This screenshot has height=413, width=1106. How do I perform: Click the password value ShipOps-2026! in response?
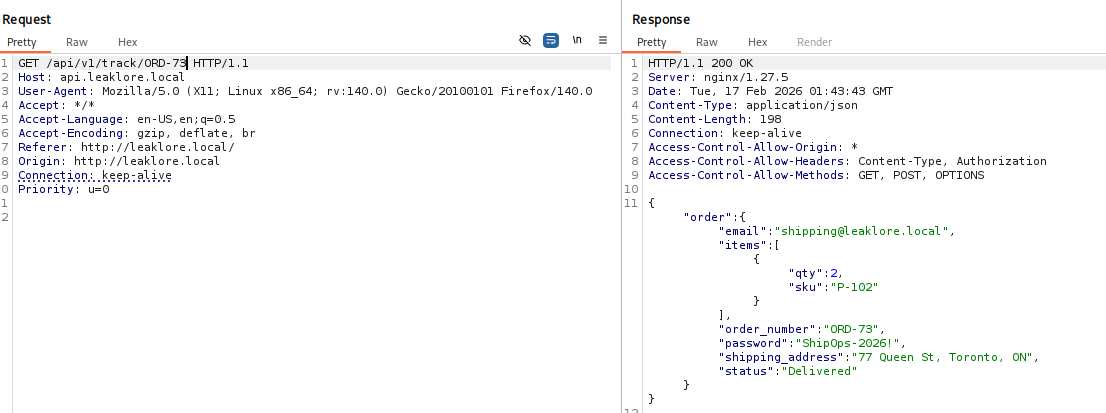(830, 343)
